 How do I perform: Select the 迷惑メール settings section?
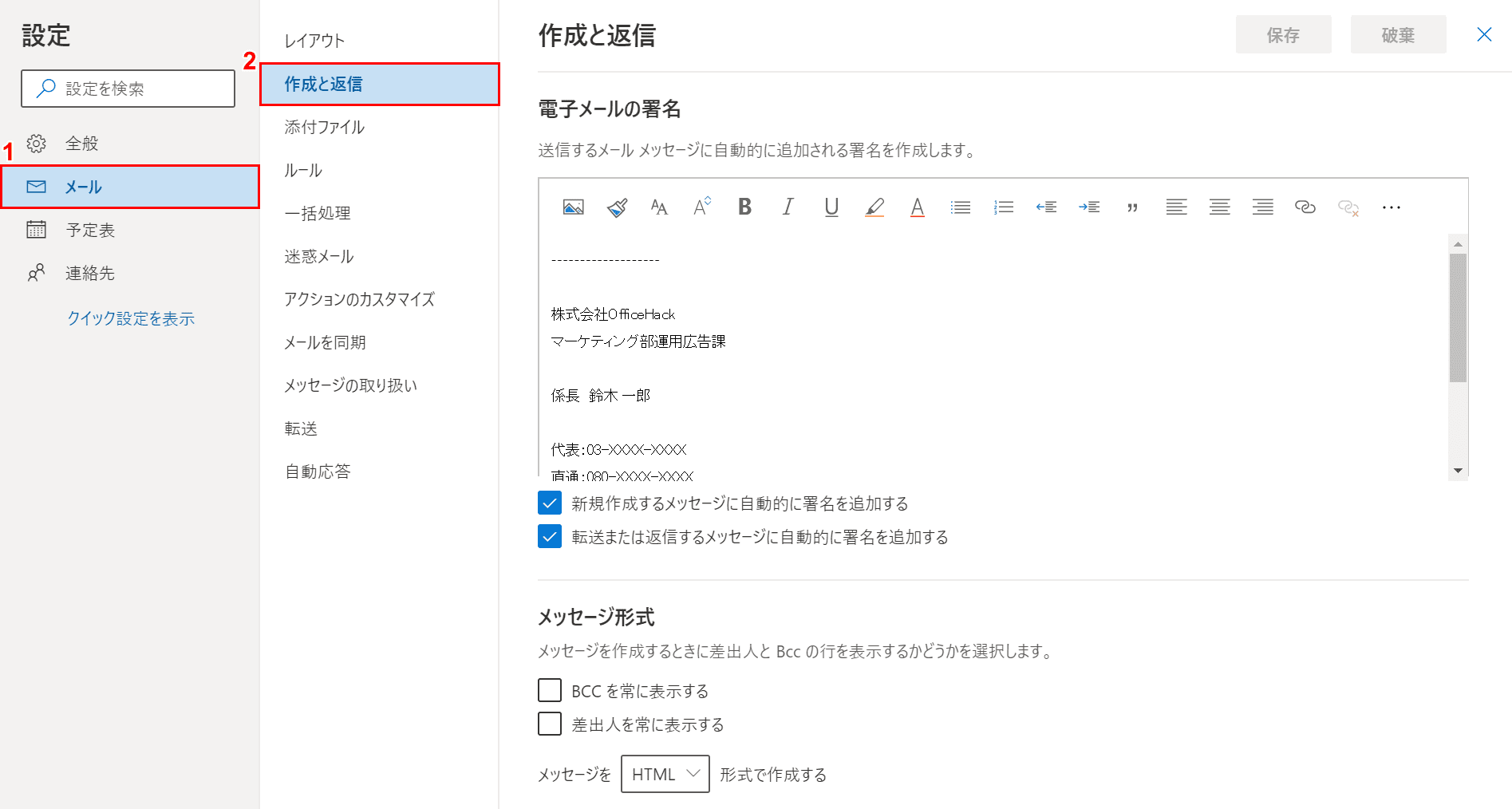click(x=319, y=256)
